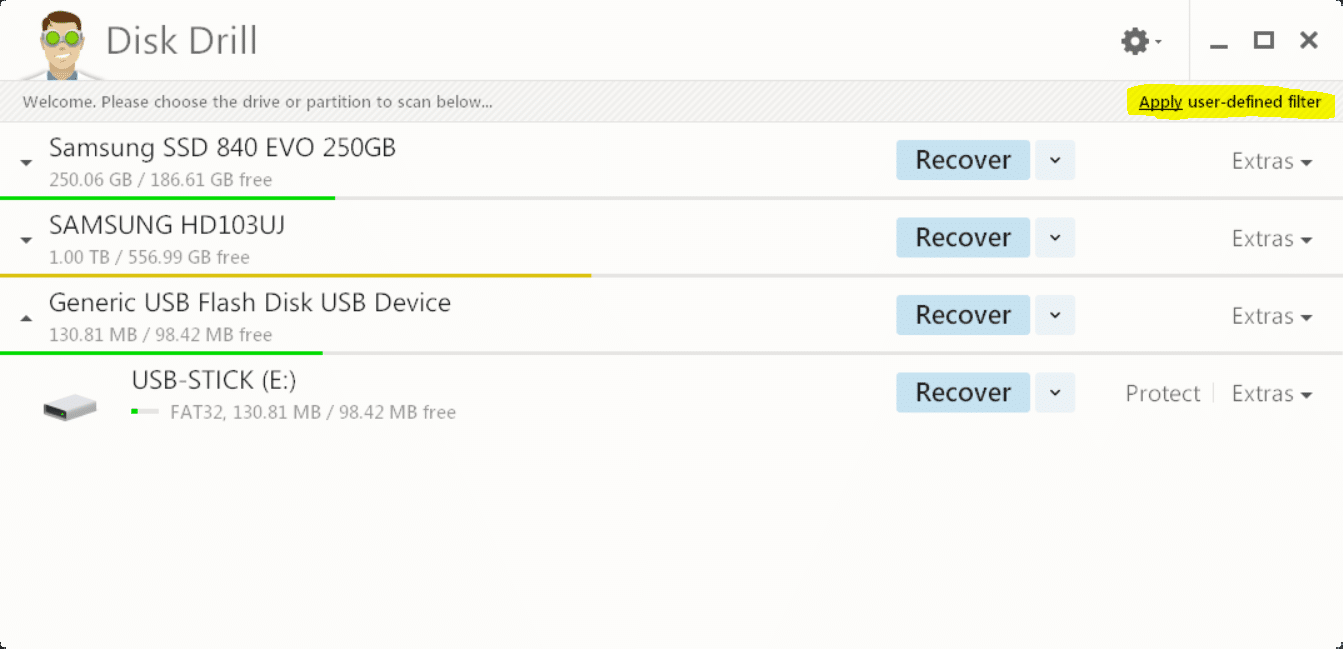
Task: Open Extras menu for USB-STICK (E:)
Action: point(1271,394)
